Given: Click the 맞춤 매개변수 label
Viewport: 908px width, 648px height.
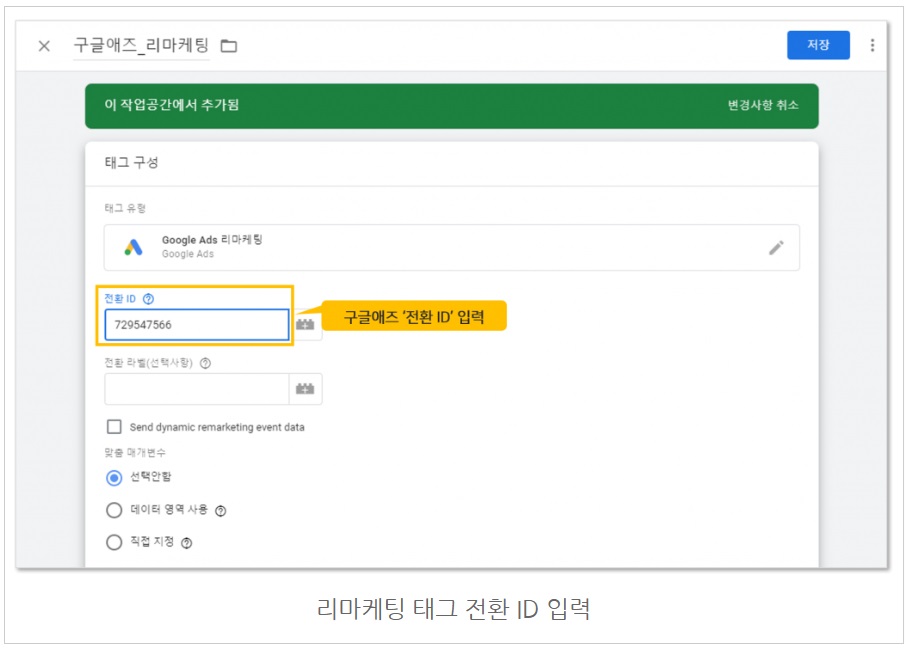Looking at the screenshot, I should [x=134, y=452].
